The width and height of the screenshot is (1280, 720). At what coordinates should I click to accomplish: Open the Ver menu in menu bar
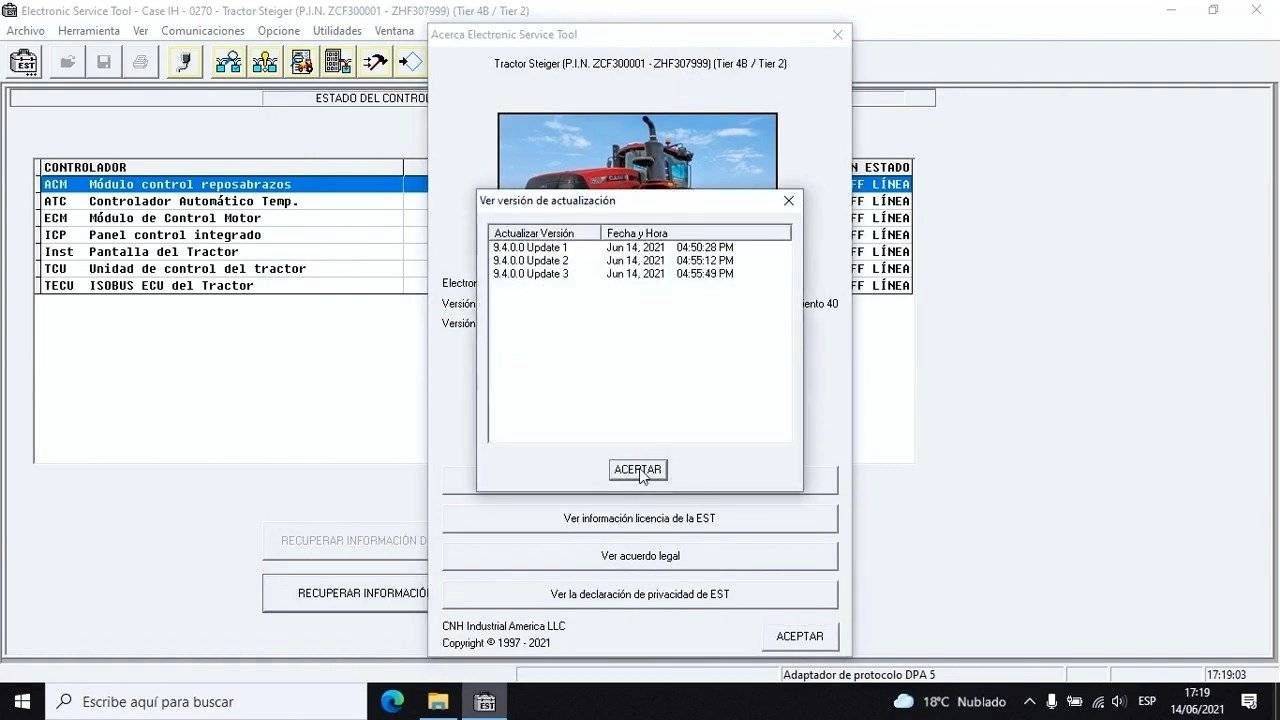pyautogui.click(x=141, y=31)
